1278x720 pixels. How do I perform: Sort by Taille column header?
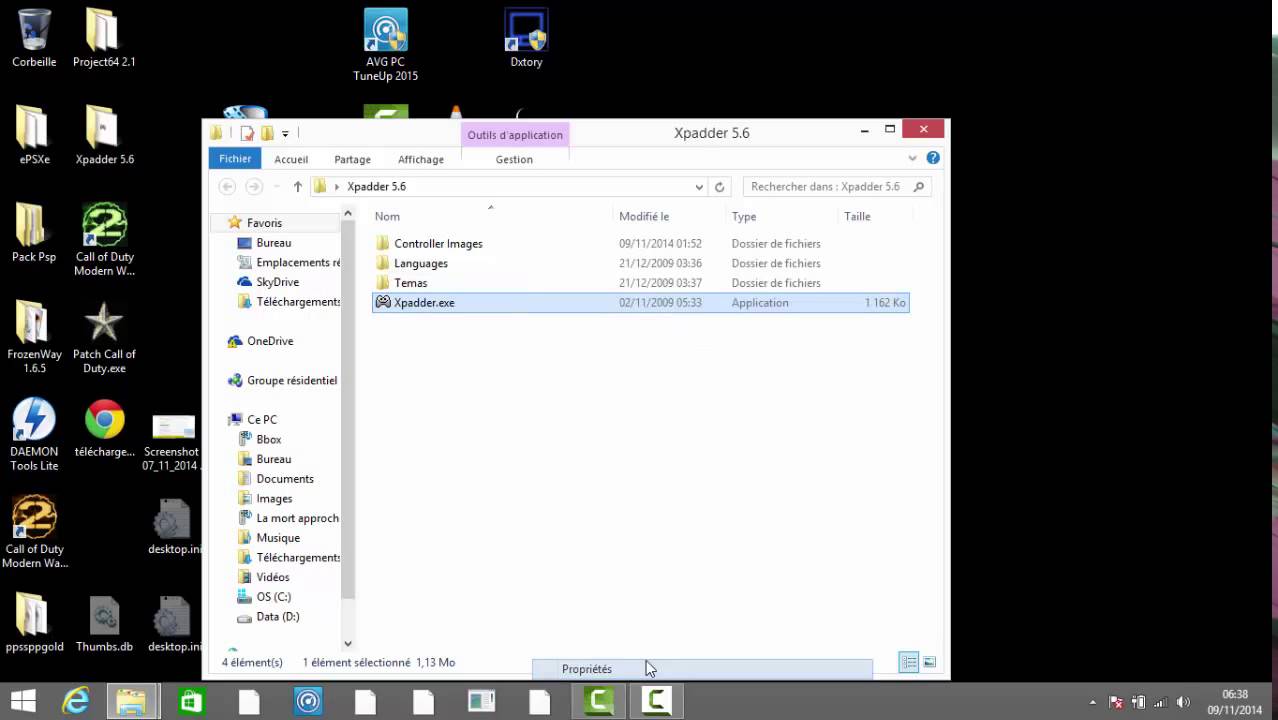click(874, 216)
